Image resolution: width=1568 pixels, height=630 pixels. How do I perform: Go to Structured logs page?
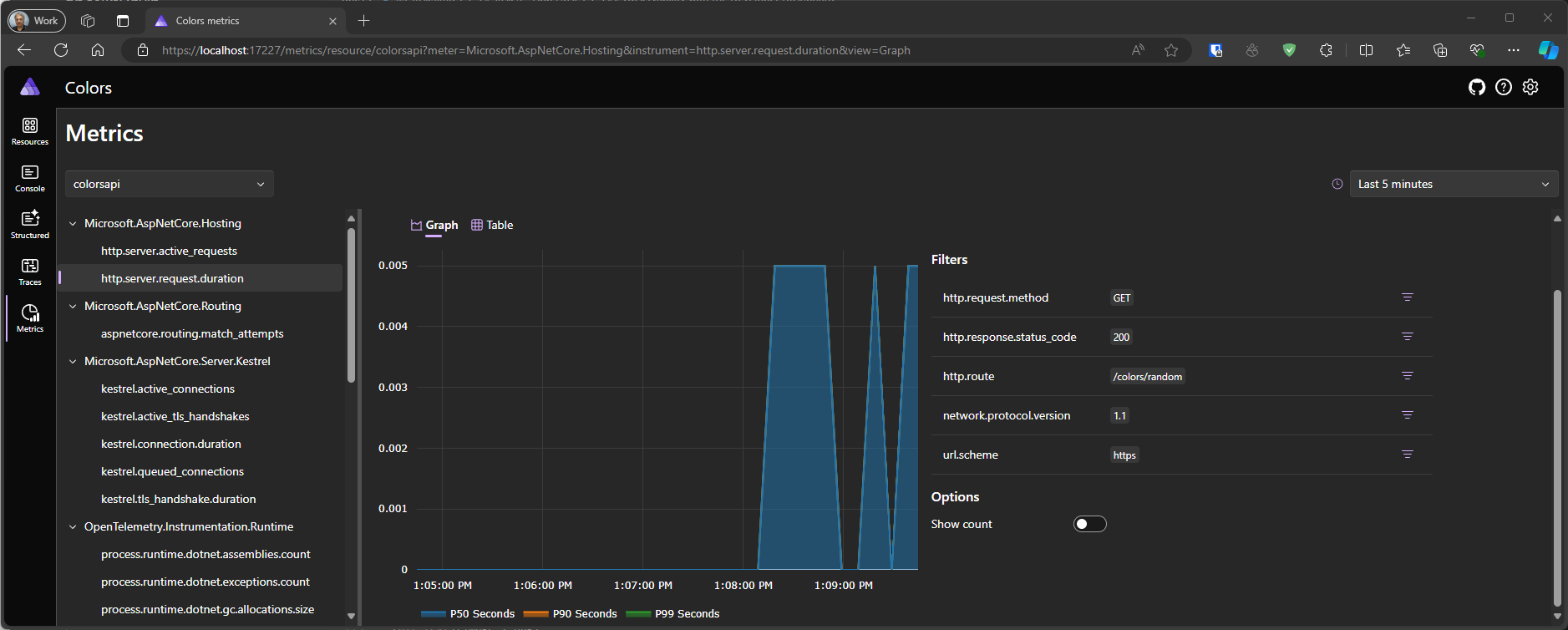30,225
